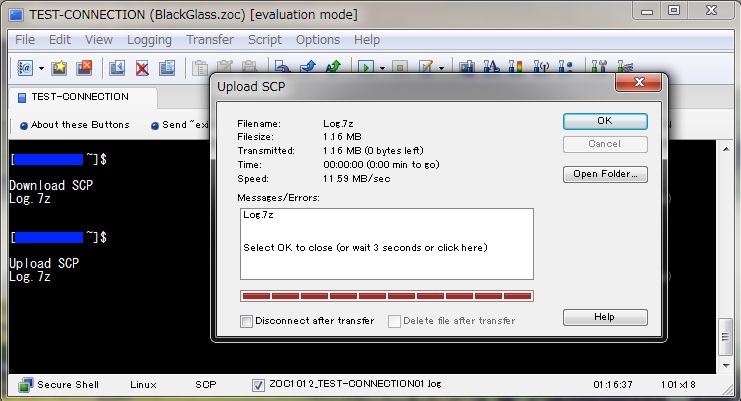Open the Logging menu
Viewport: 741px width, 401px height.
[x=149, y=40]
